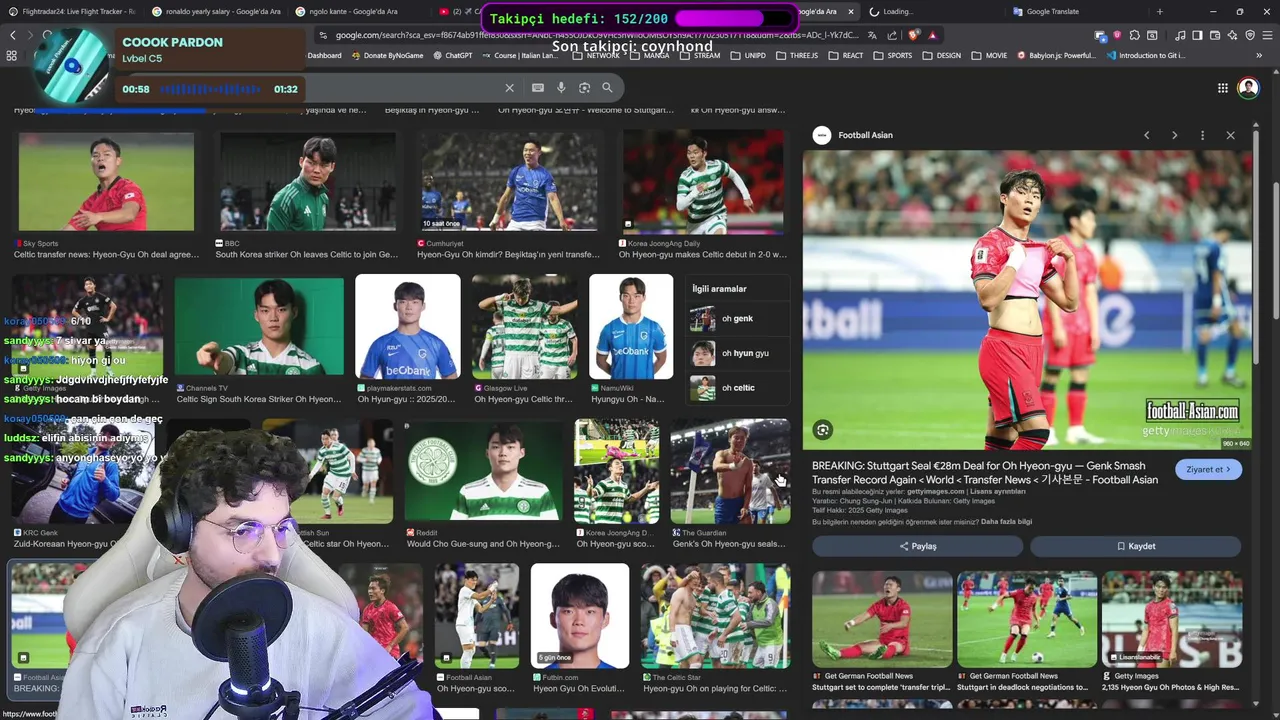Click the Brave Rewards triangle icon
The height and width of the screenshot is (720, 1280).
click(932, 35)
